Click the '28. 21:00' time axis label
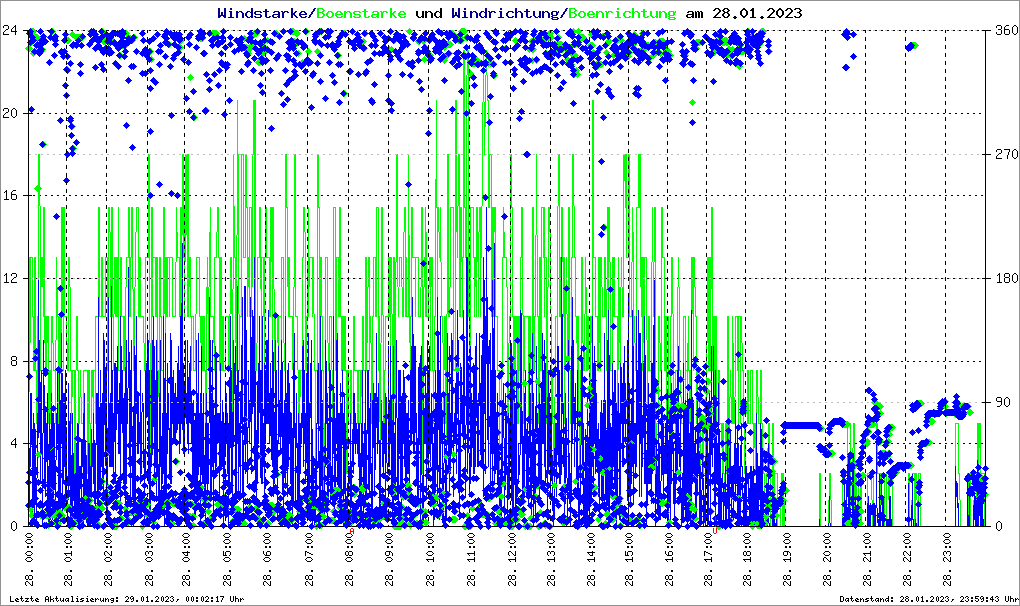 point(867,559)
